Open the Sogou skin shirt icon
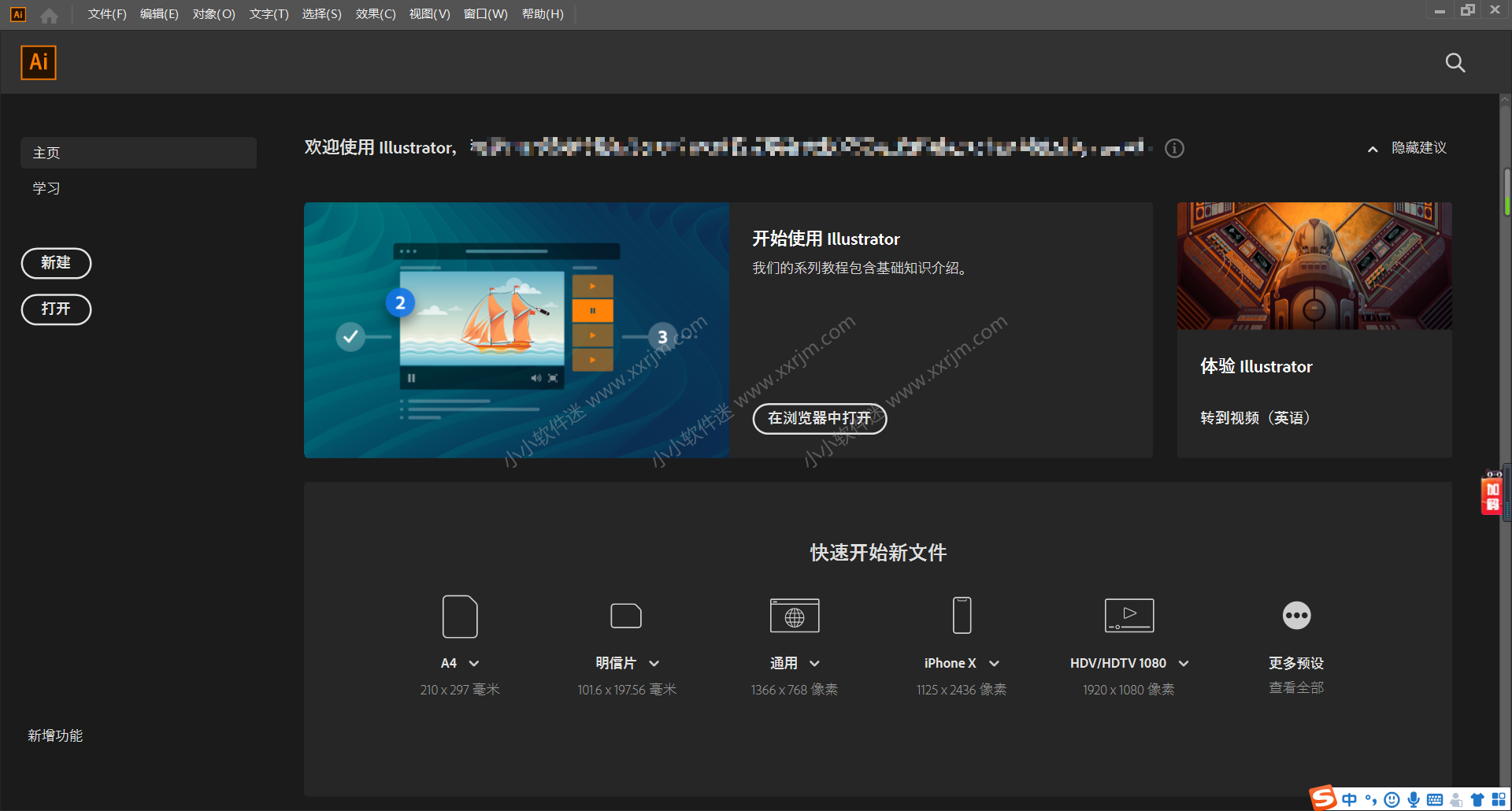The height and width of the screenshot is (811, 1512). pos(1477,800)
